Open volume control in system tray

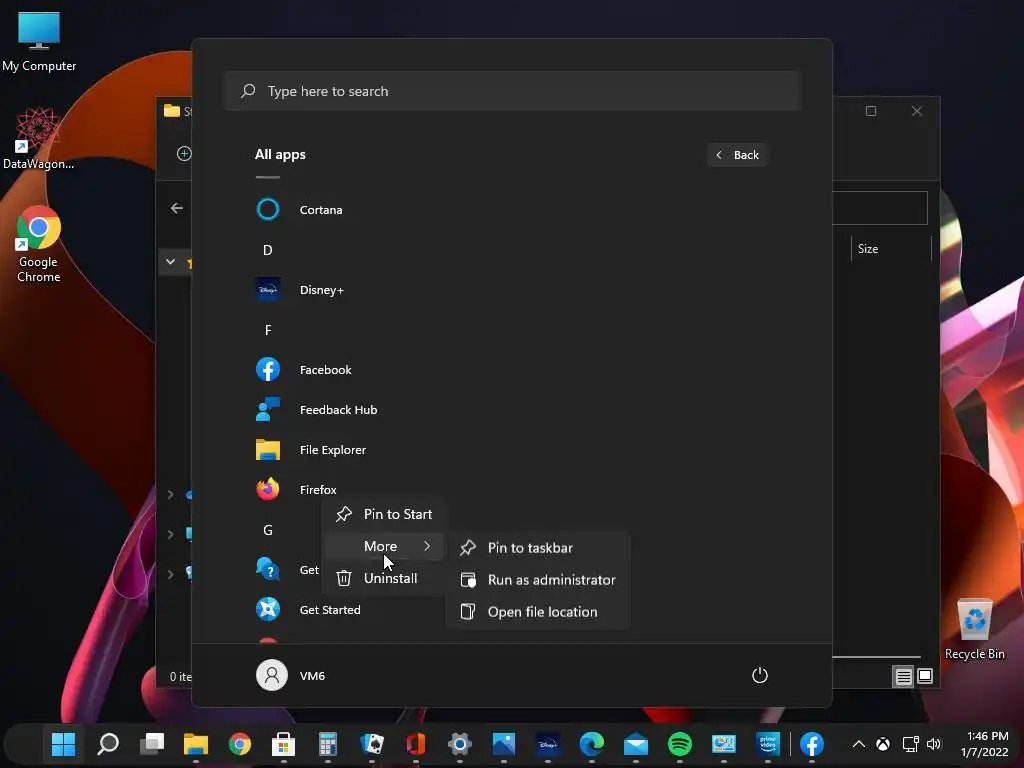(x=934, y=744)
